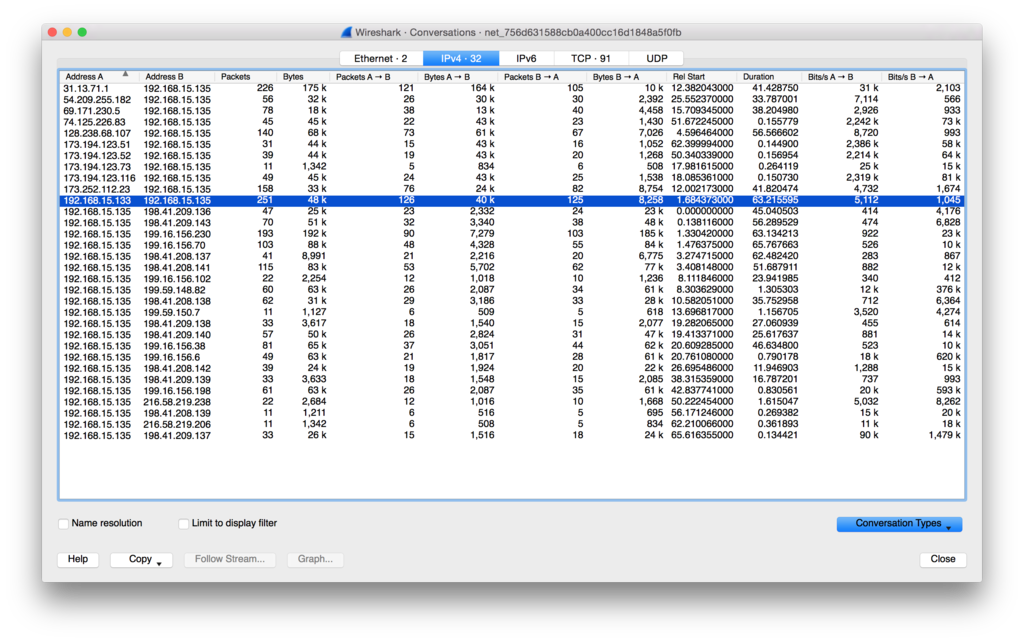
Task: Select row with Address B 216.58.219.206
Action: coord(512,424)
